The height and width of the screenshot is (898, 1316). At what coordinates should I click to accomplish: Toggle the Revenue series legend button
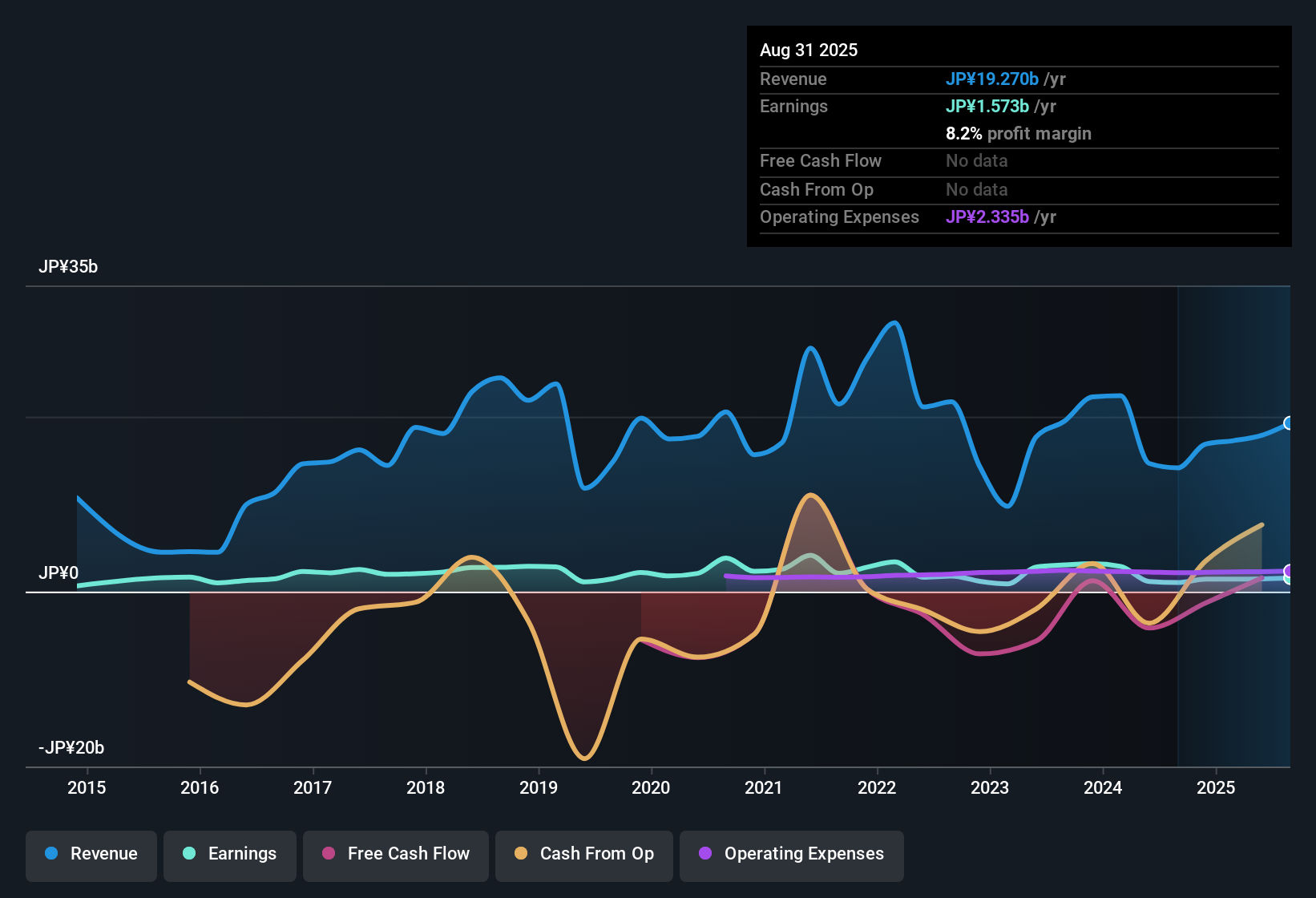[91, 855]
